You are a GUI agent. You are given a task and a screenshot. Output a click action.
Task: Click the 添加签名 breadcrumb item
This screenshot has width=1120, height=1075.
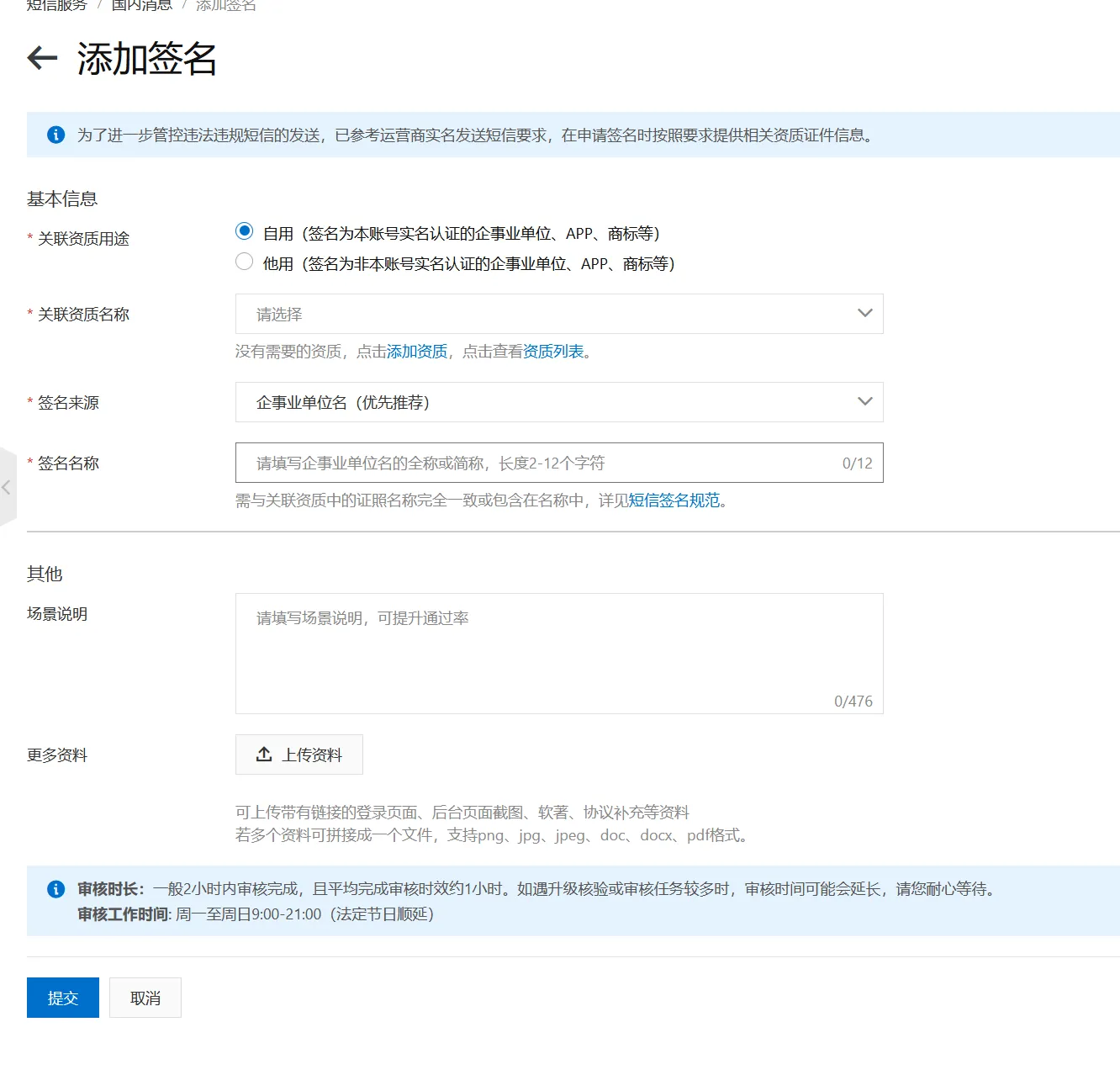click(226, 5)
